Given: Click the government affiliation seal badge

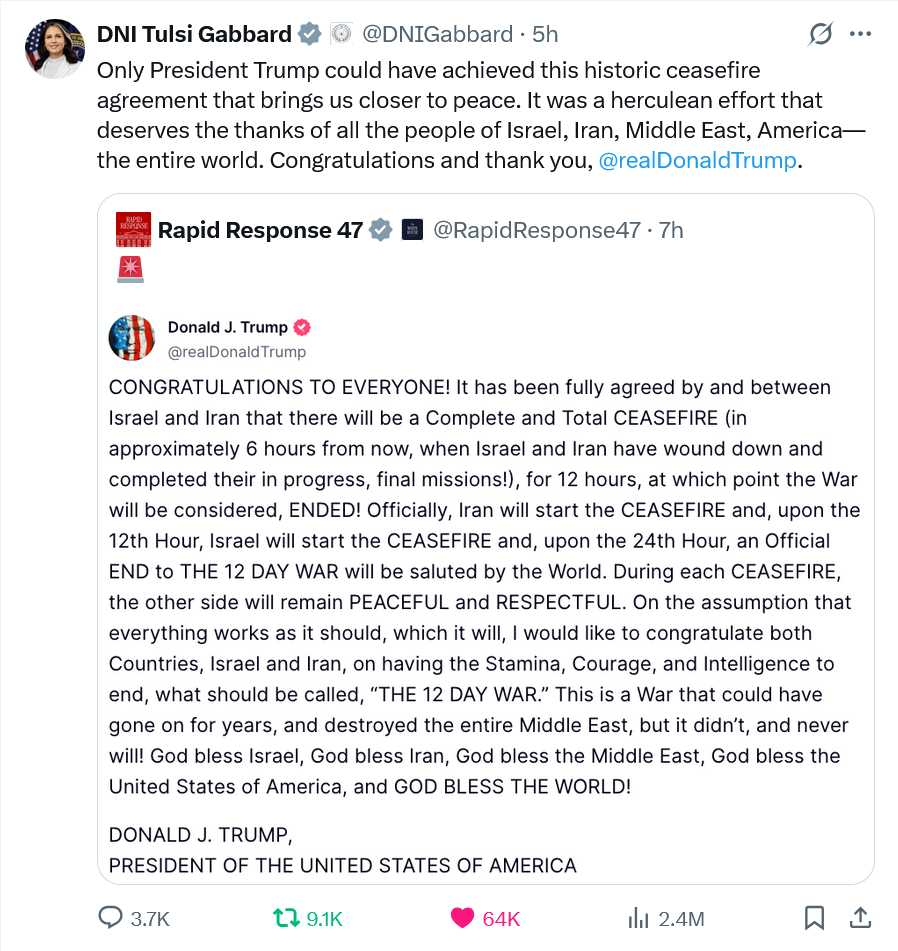Looking at the screenshot, I should (341, 34).
